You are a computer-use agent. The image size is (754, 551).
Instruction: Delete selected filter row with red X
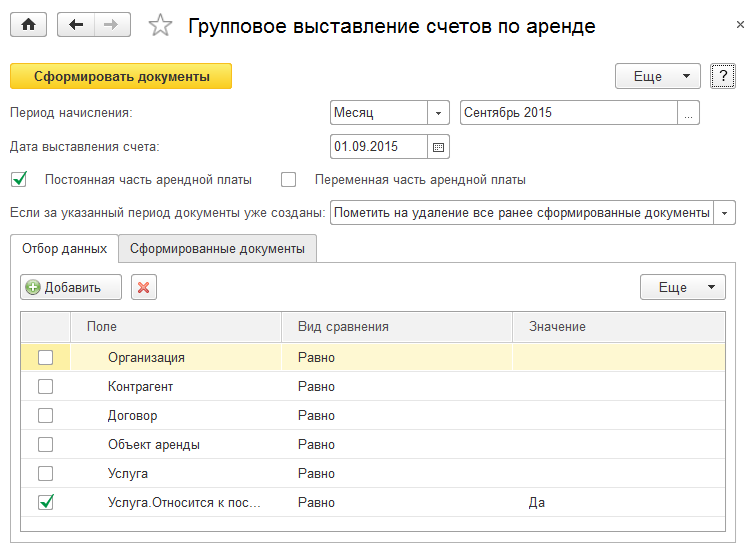pyautogui.click(x=144, y=288)
